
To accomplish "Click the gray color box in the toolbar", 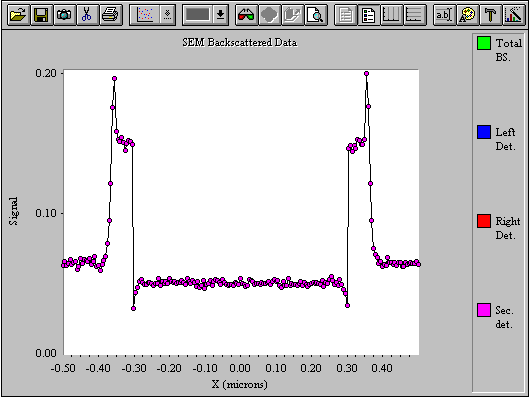I will point(198,15).
